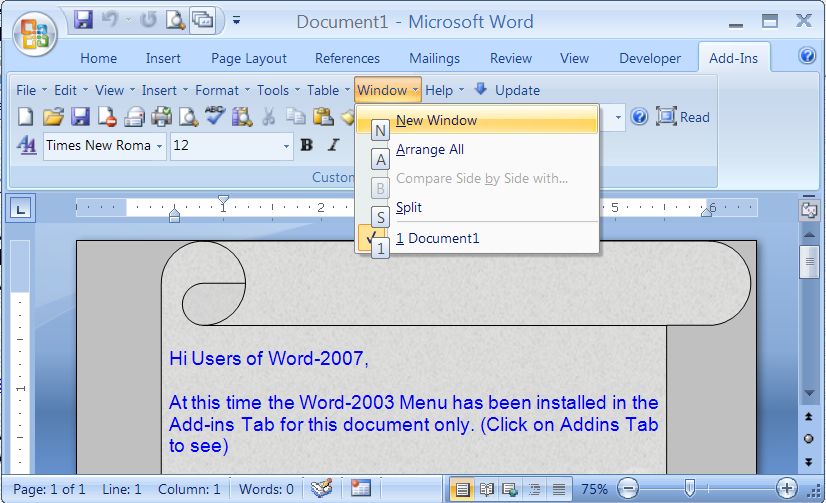Choose Arrange All from the Window menu
The image size is (826, 503).
(477, 150)
